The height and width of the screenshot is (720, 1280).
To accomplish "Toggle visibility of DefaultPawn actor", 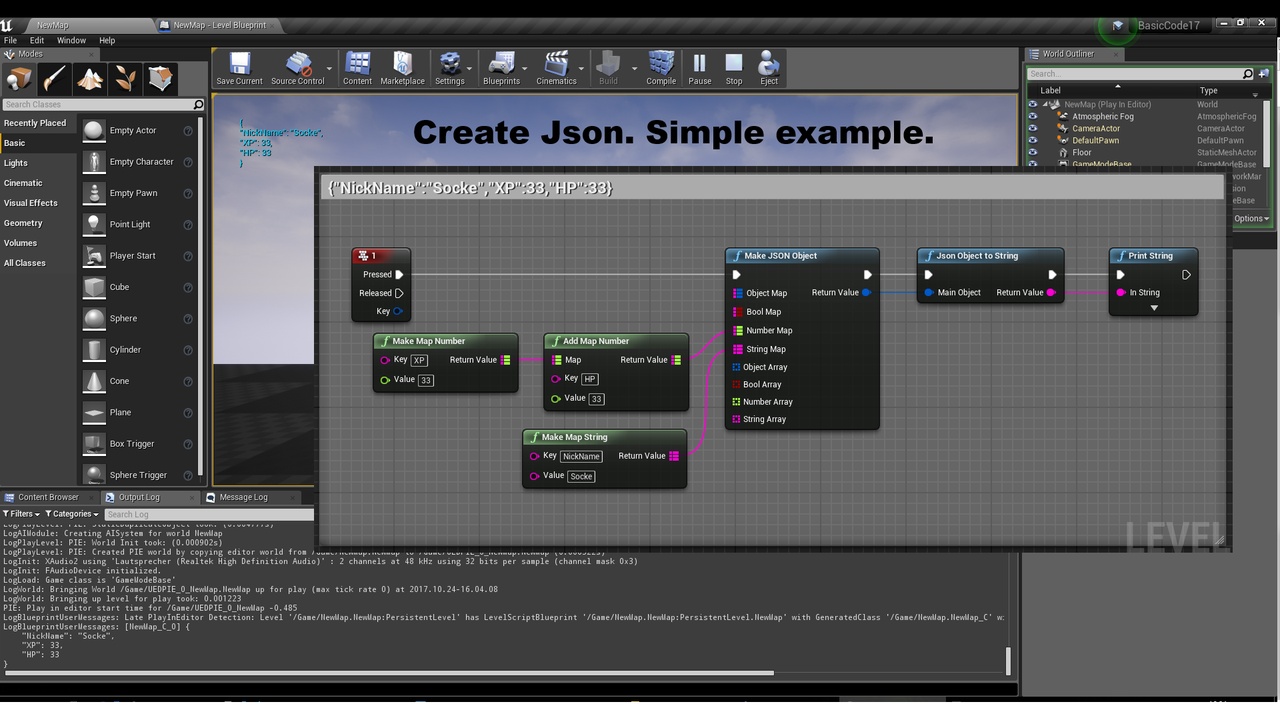I will [1033, 140].
